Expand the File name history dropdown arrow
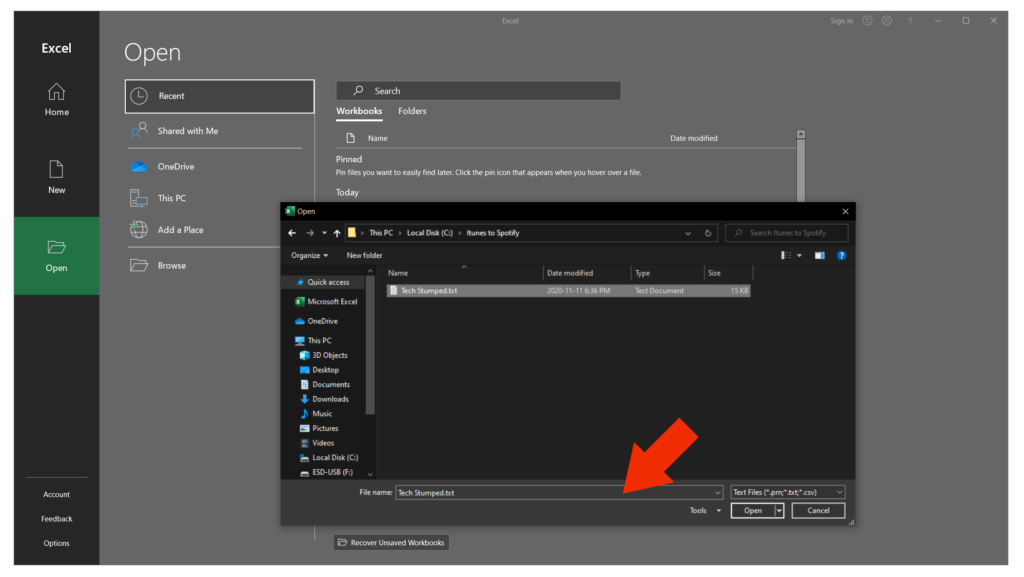The height and width of the screenshot is (577, 1024). (x=717, y=493)
